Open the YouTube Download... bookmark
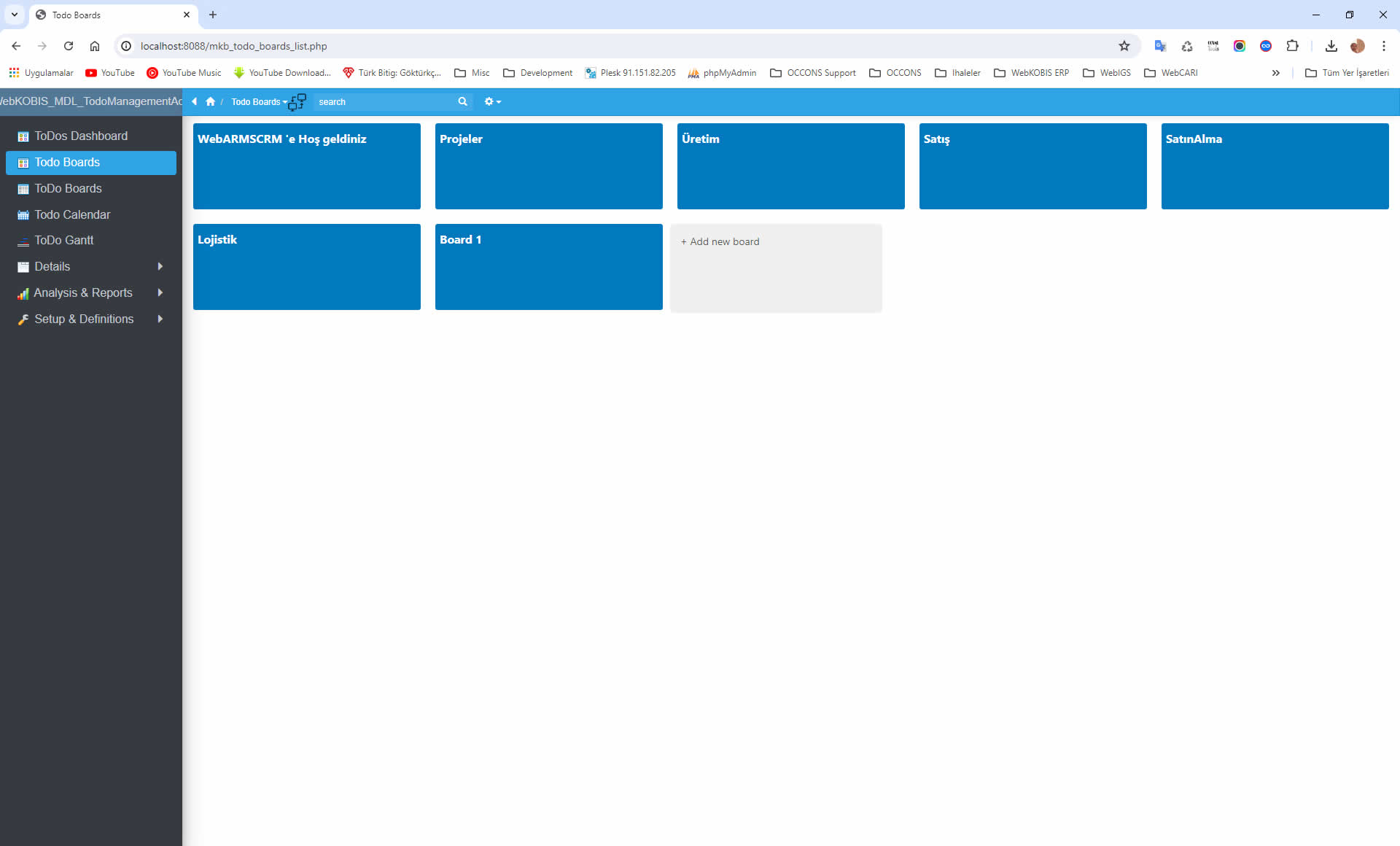 tap(282, 73)
